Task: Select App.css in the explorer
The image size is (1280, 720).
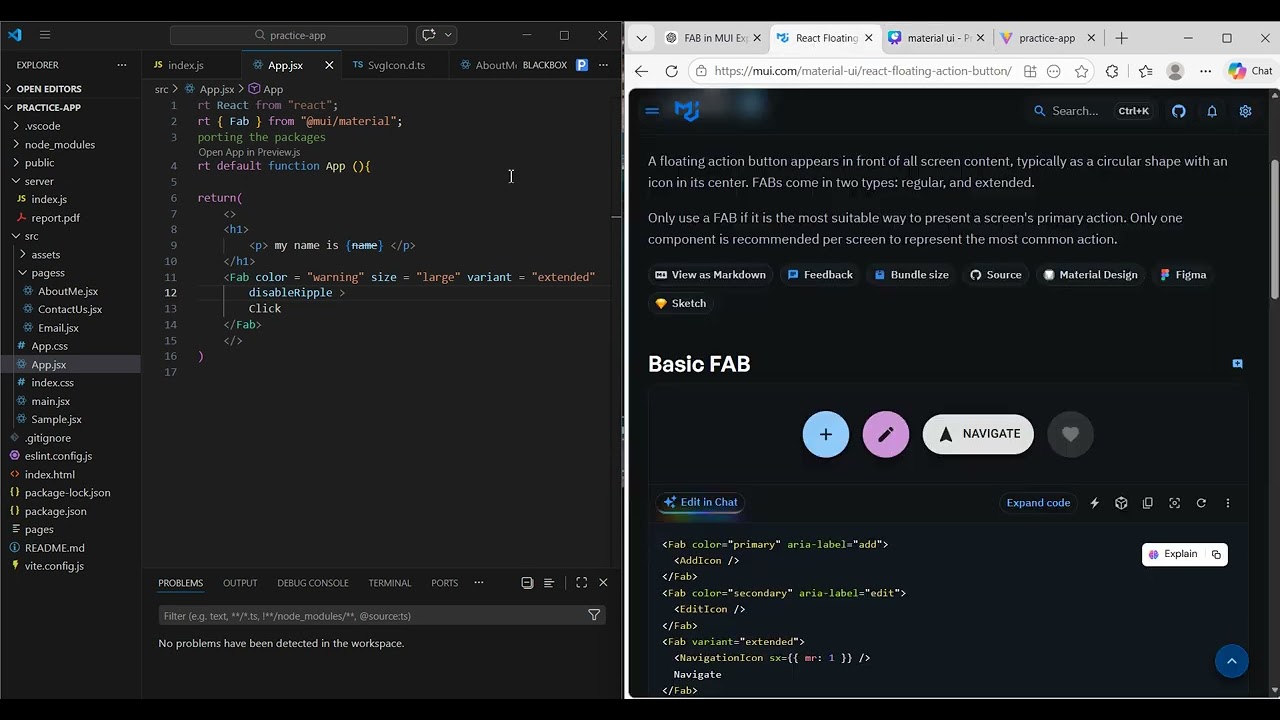Action: point(49,346)
